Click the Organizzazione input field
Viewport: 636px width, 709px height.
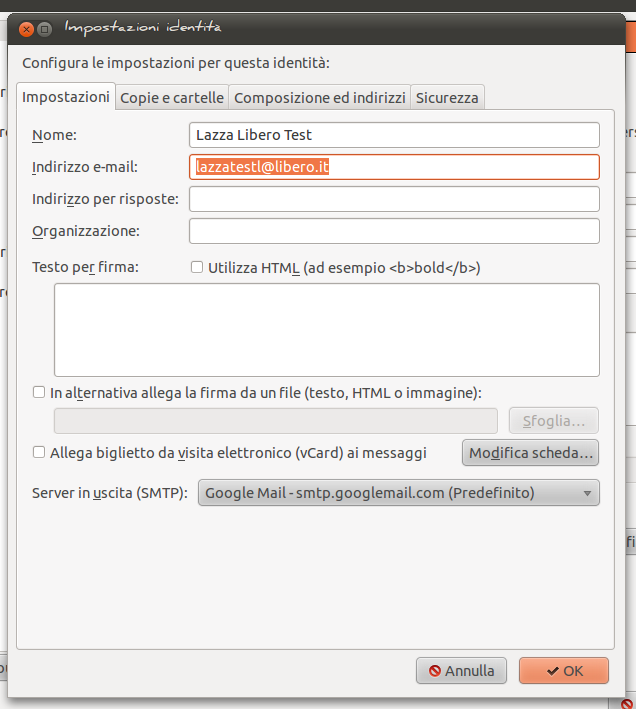394,231
